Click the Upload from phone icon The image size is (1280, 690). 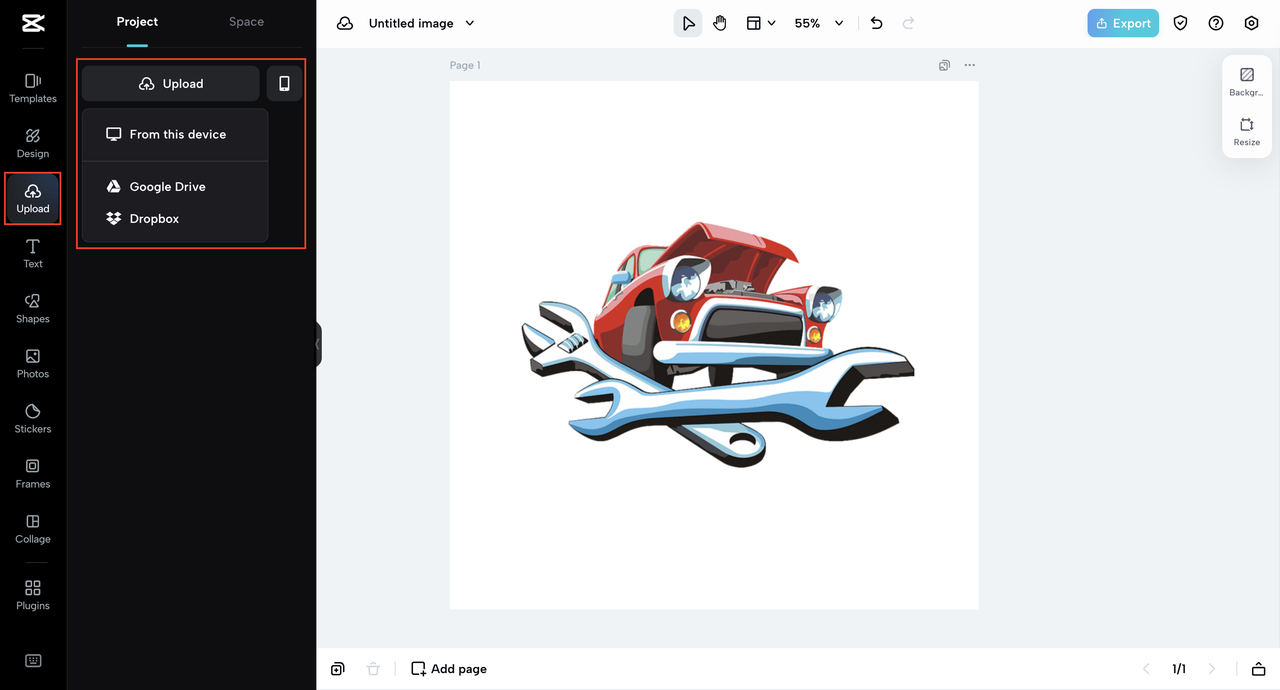pyautogui.click(x=284, y=84)
